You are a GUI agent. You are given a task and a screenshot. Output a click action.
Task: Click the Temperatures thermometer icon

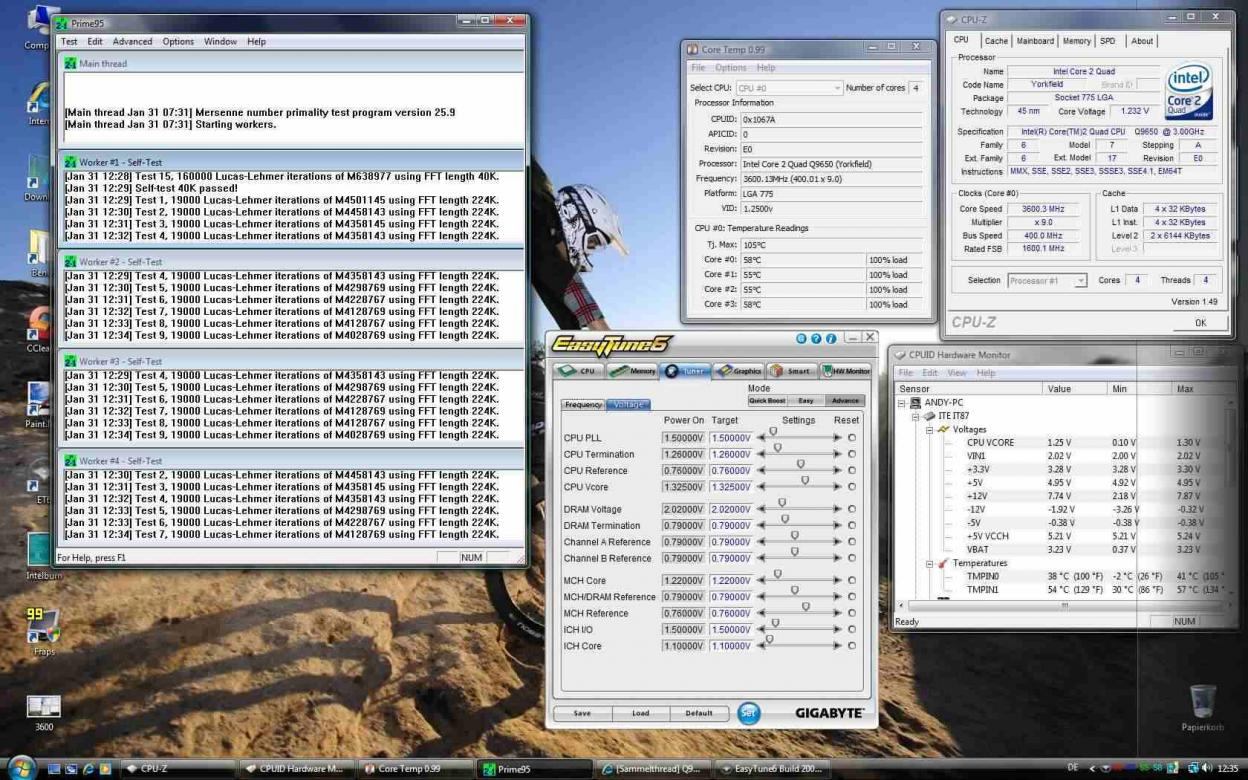[x=944, y=563]
